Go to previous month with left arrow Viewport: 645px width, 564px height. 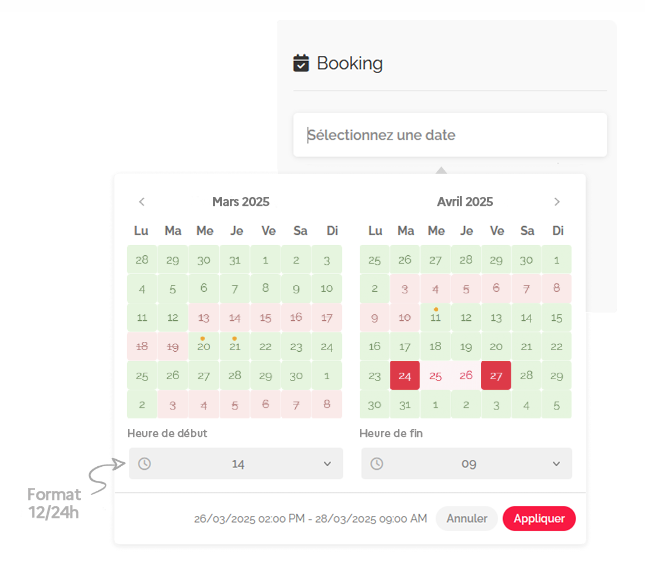point(142,202)
